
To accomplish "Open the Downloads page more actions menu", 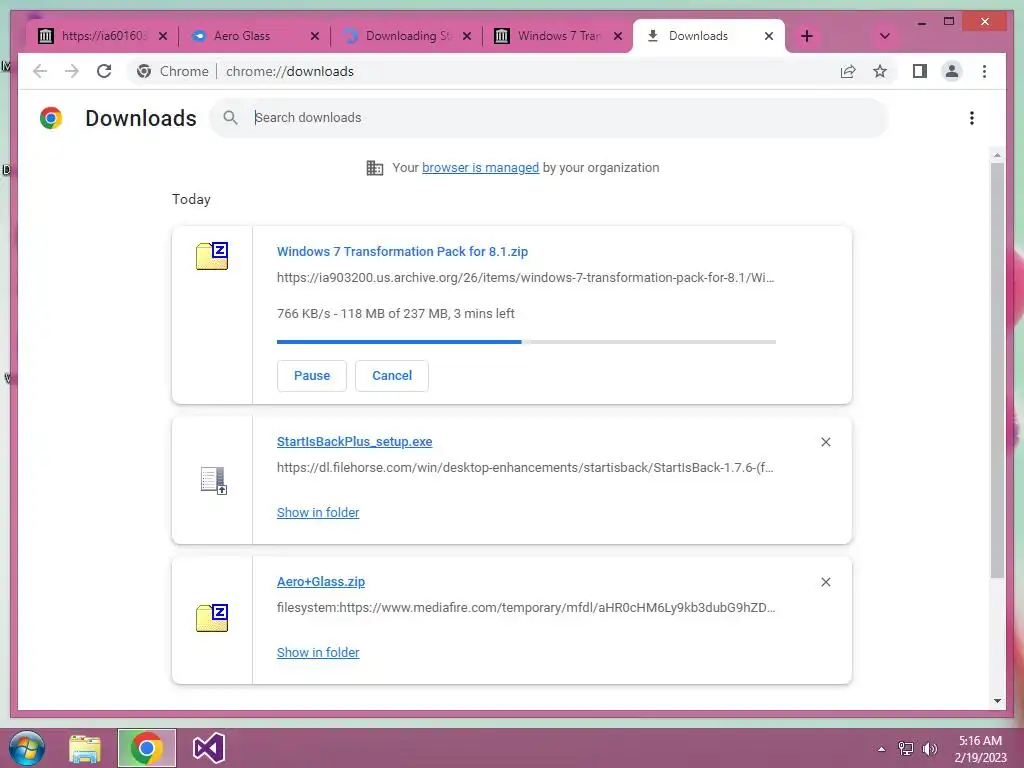I will [972, 118].
